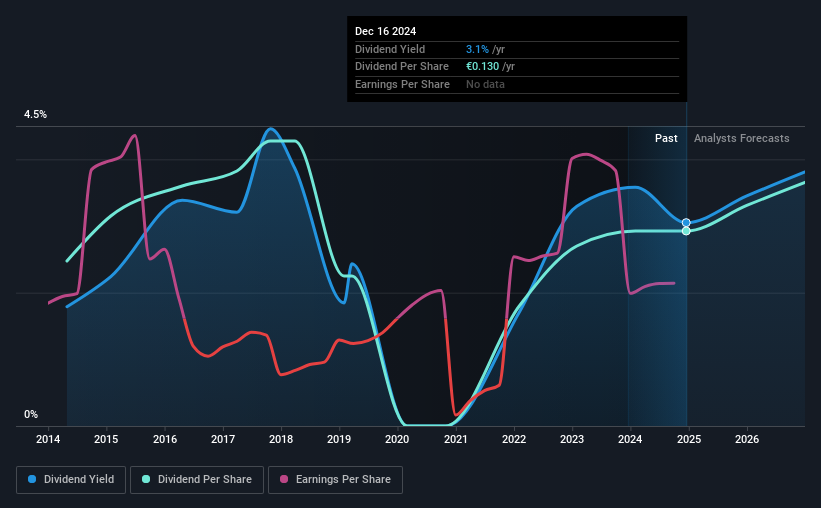Click the 2014 x-axis label
This screenshot has width=821, height=508.
pos(48,439)
